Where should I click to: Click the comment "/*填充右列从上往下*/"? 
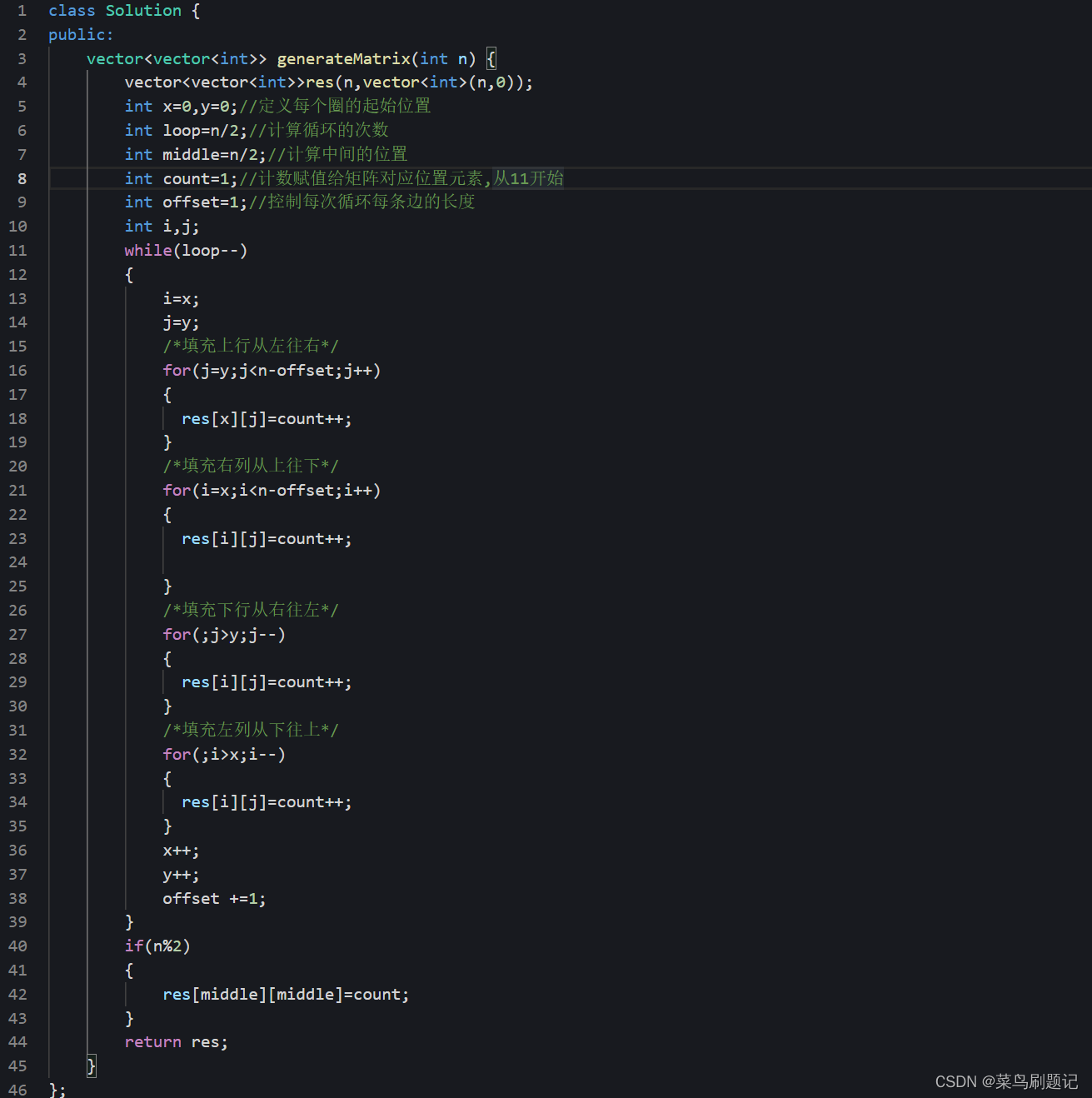[251, 467]
